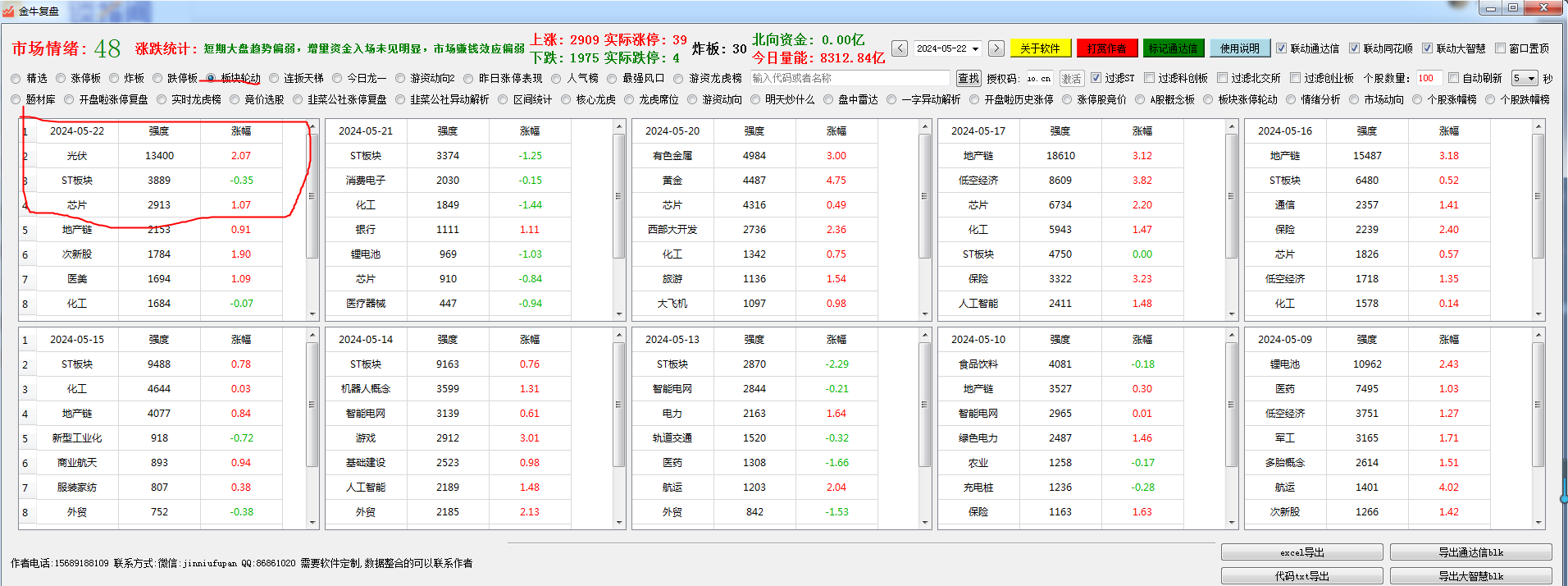
Task: Toggle 联动同花顺 checkbox
Action: coord(1354,48)
